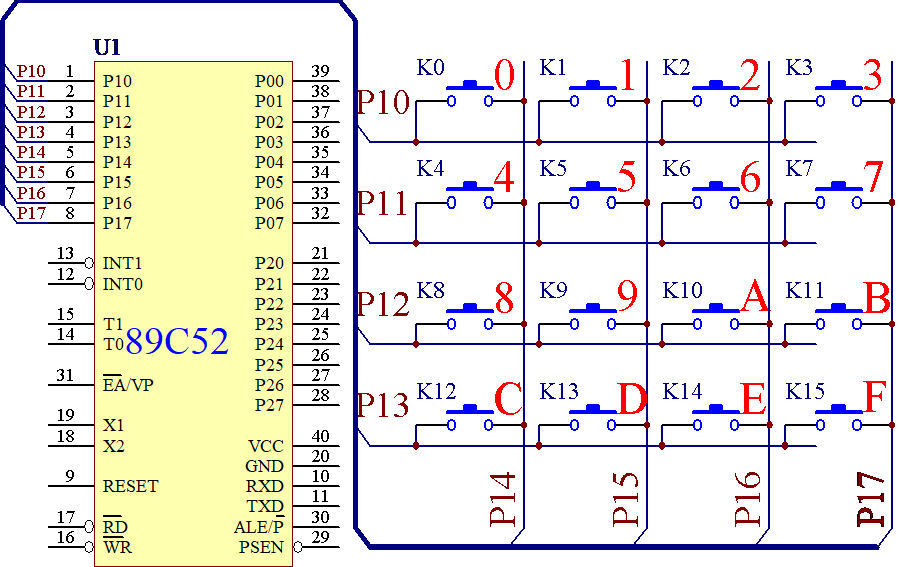The height and width of the screenshot is (567, 900).
Task: Click the inversion bubble on the INT0 pin
Action: click(x=89, y=284)
